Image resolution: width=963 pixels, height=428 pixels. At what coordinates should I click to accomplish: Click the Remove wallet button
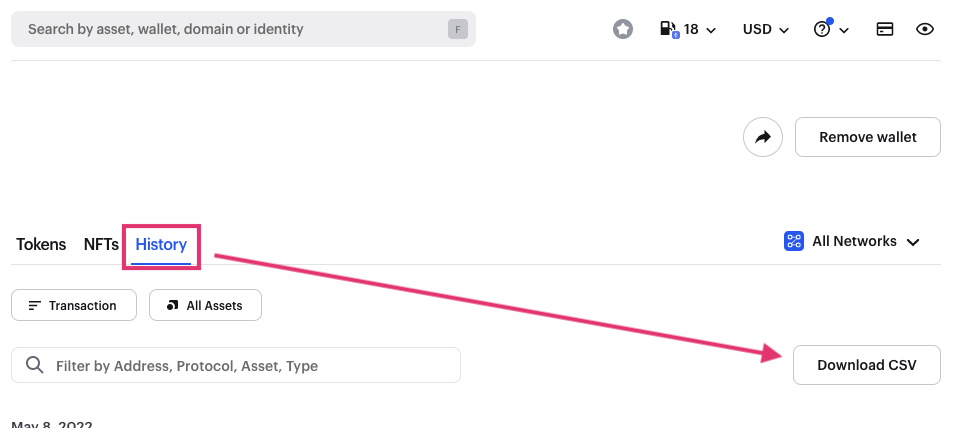click(867, 137)
